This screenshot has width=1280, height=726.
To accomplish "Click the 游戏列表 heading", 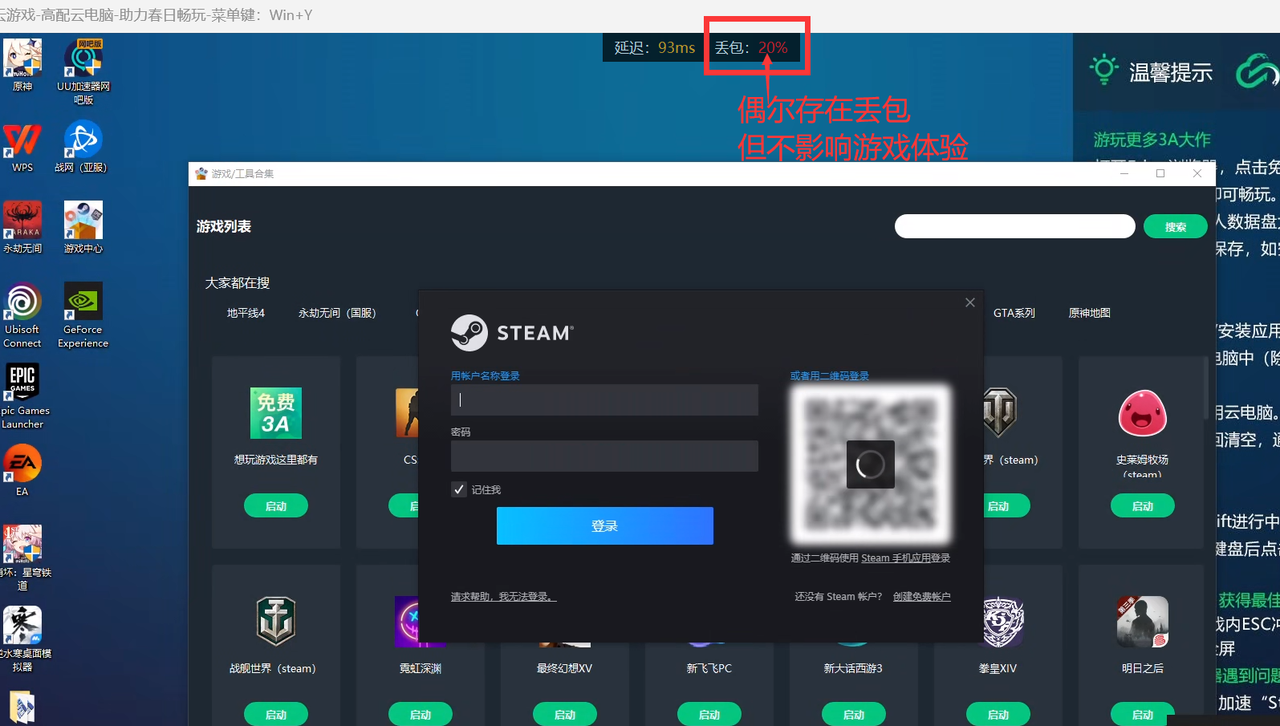I will (x=224, y=227).
